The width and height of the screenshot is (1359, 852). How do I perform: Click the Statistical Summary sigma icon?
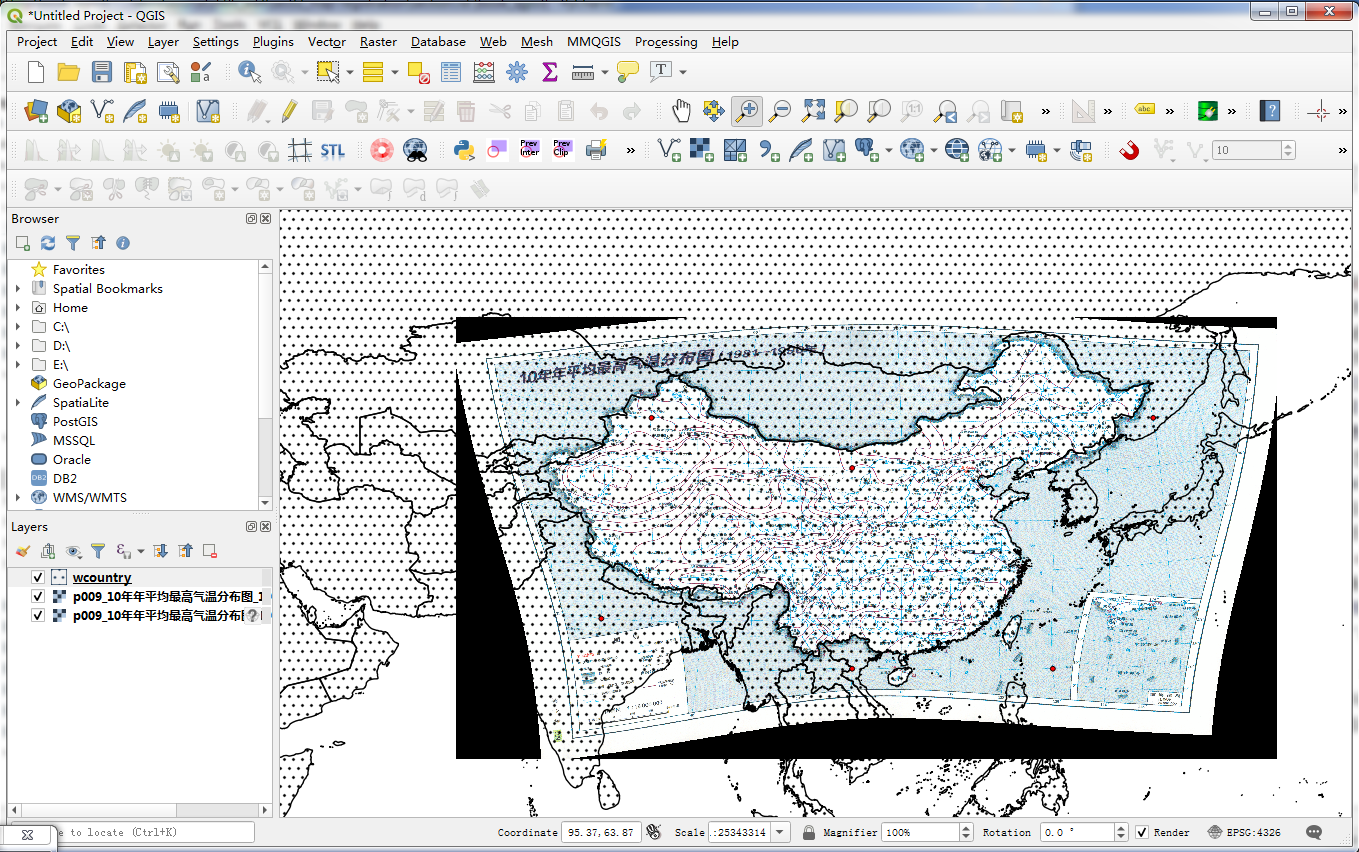pos(549,72)
